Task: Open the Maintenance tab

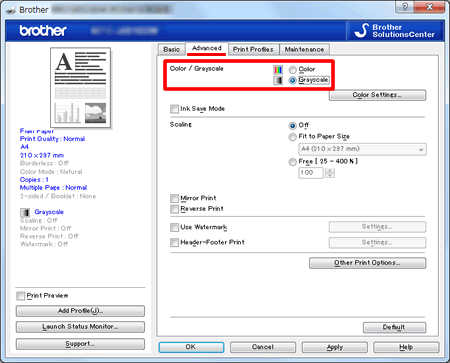Action: coord(304,49)
